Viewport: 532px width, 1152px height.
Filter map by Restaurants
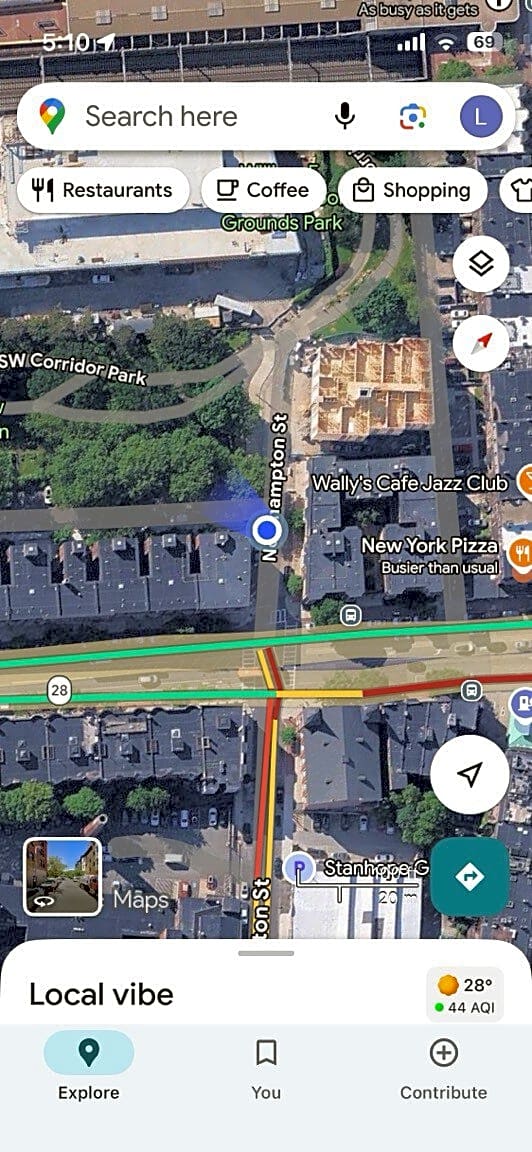(103, 190)
